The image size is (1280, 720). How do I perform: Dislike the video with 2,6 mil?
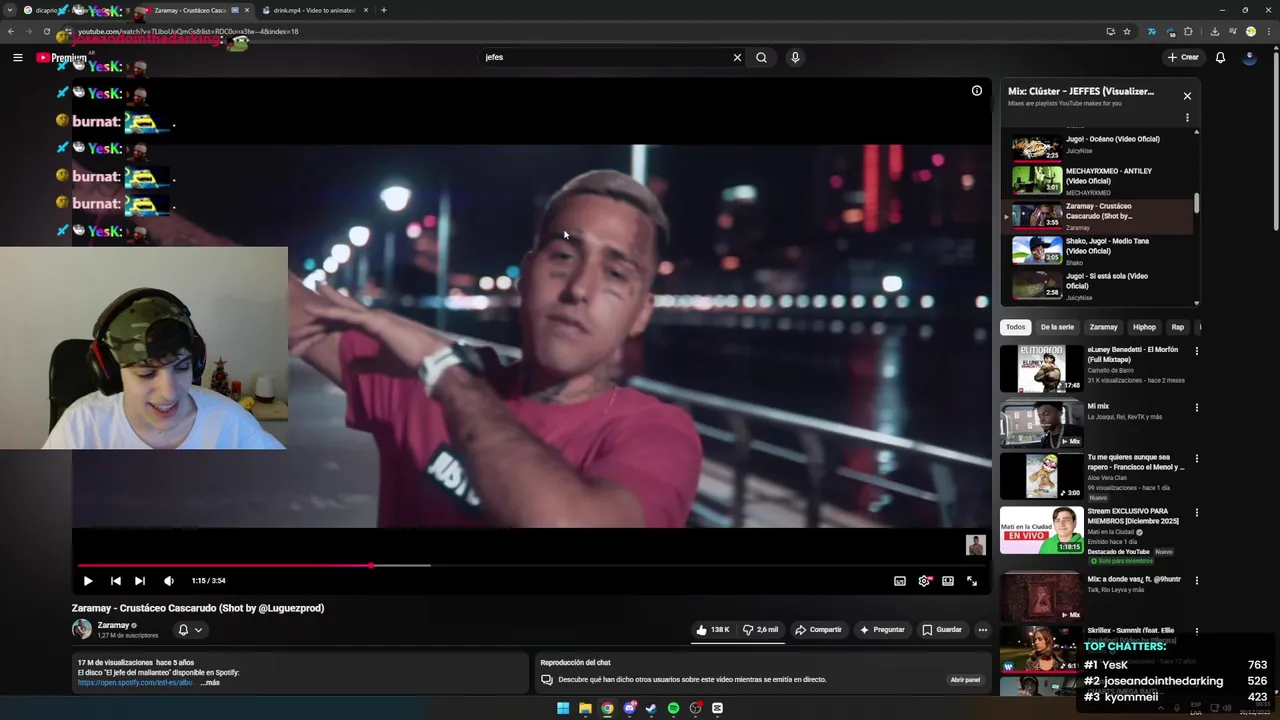[x=760, y=629]
